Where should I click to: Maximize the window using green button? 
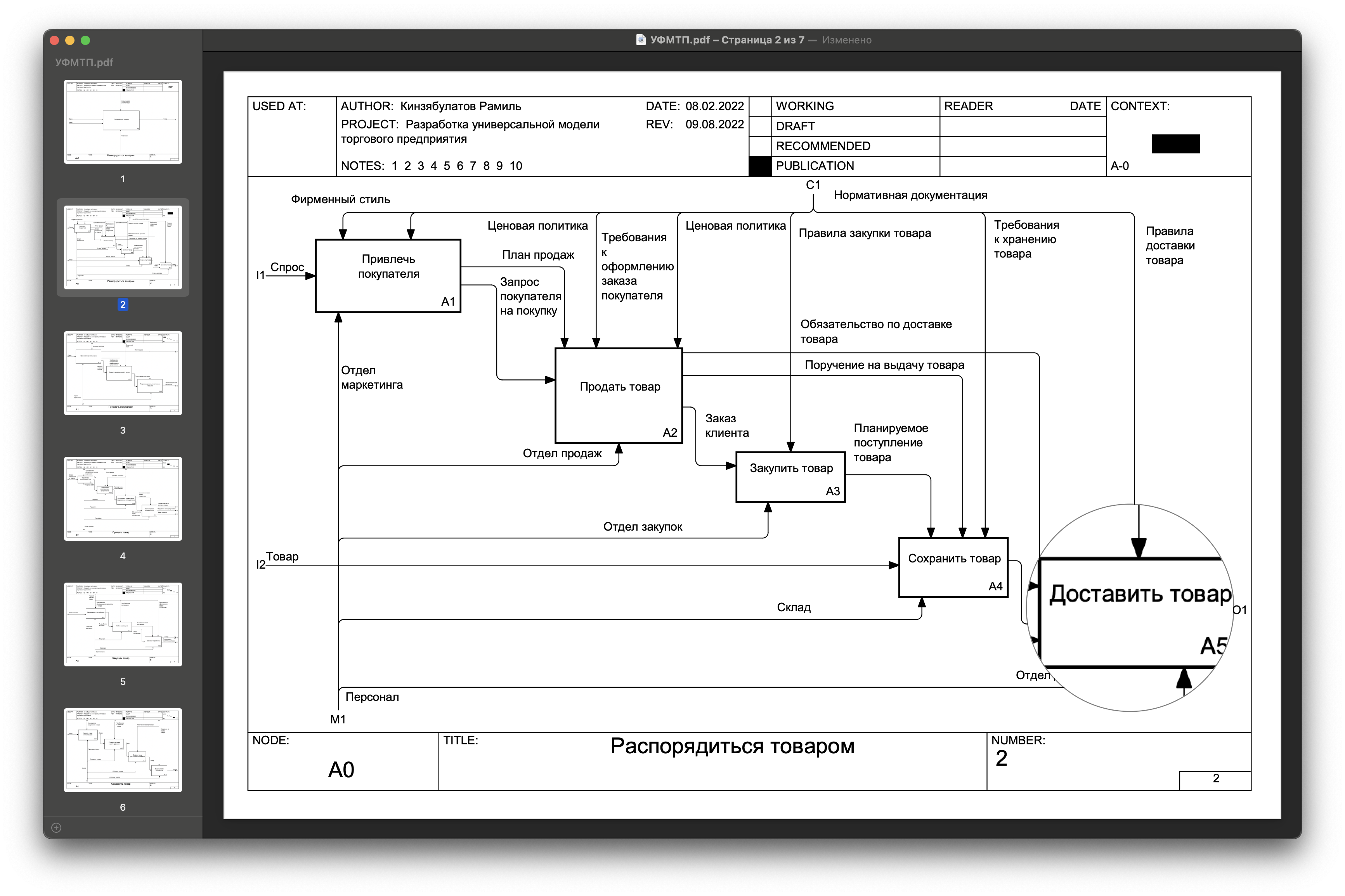86,40
